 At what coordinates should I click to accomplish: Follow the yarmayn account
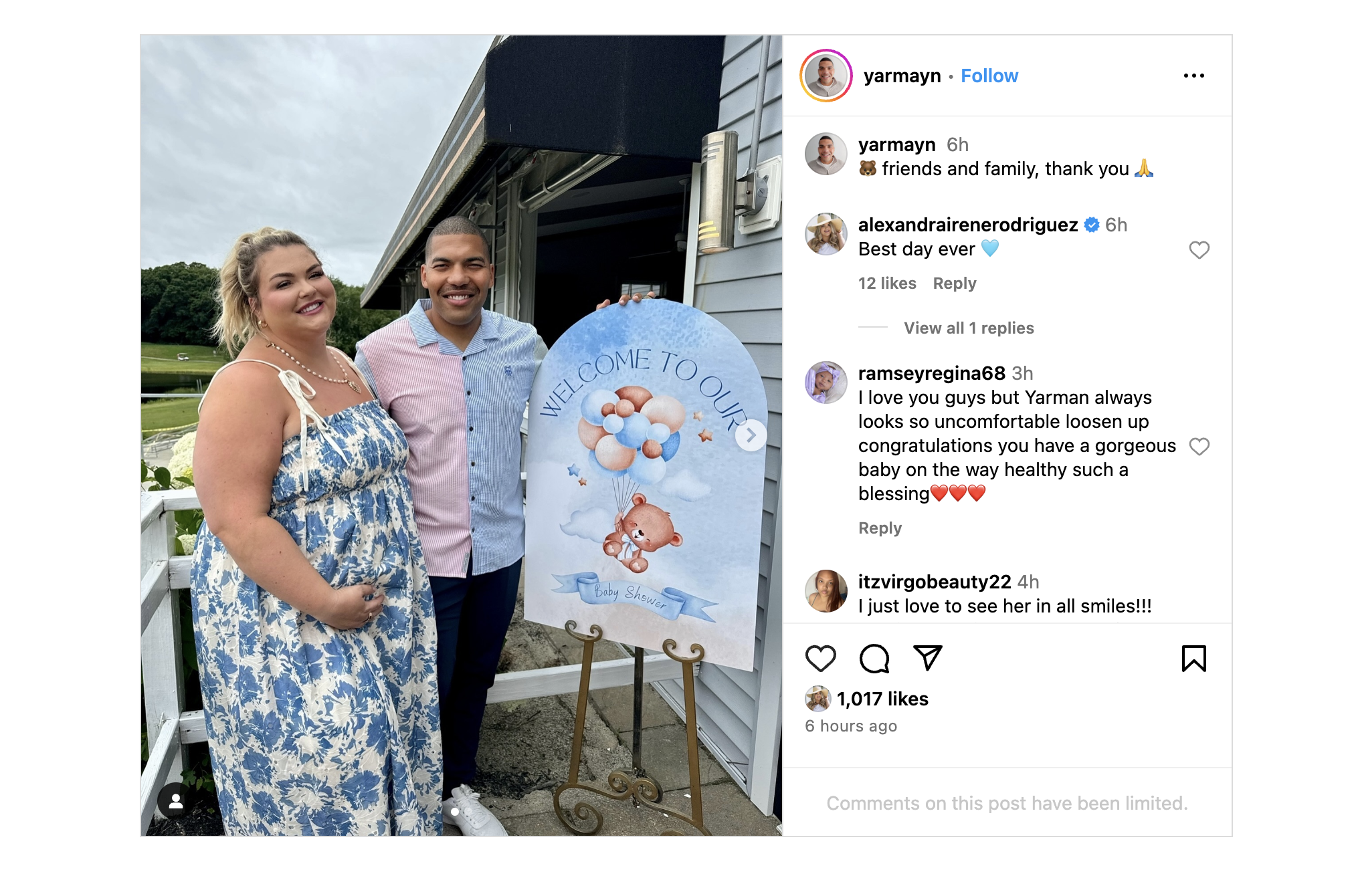pos(989,76)
